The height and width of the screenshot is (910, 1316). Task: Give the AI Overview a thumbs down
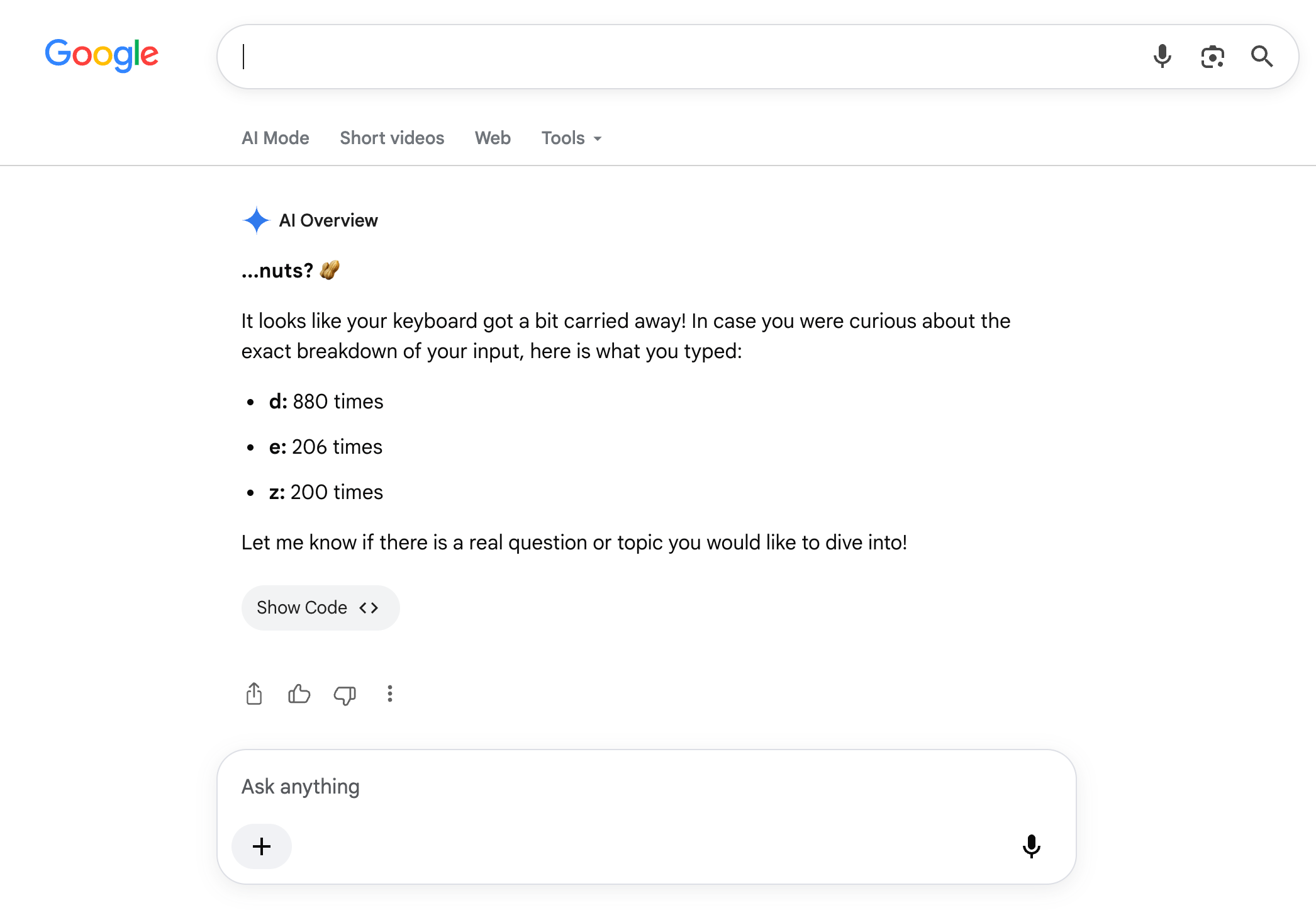click(x=345, y=695)
